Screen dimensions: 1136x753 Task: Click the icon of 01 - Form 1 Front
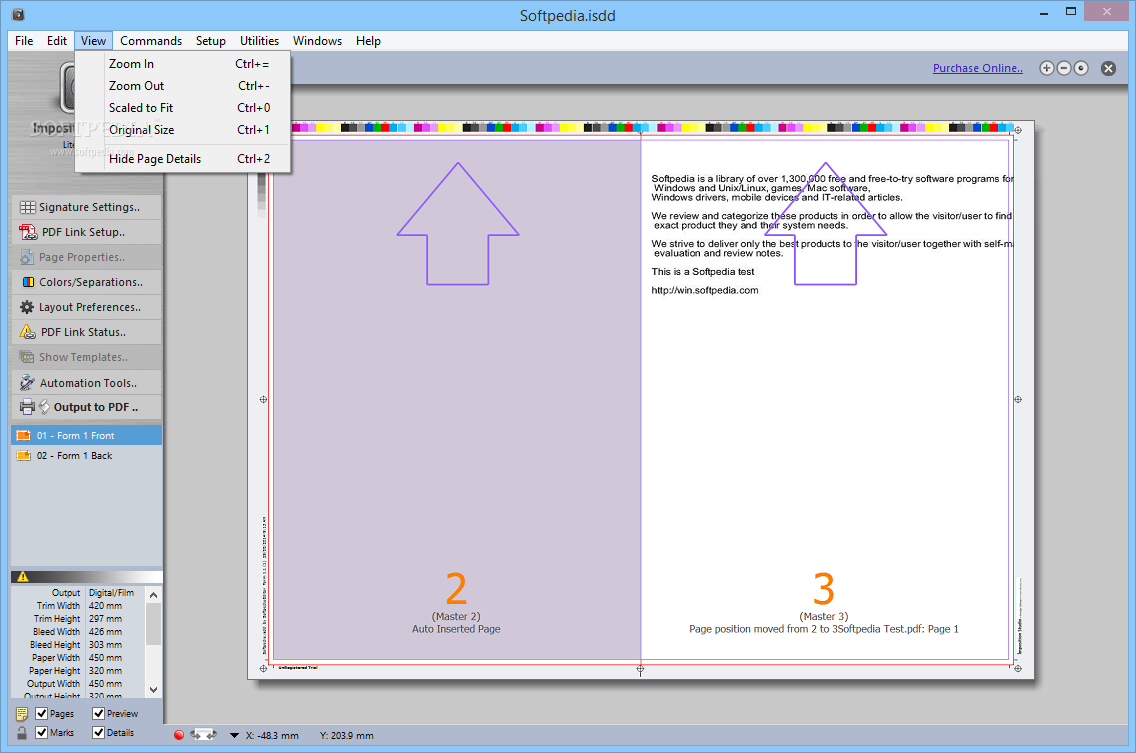pos(24,436)
